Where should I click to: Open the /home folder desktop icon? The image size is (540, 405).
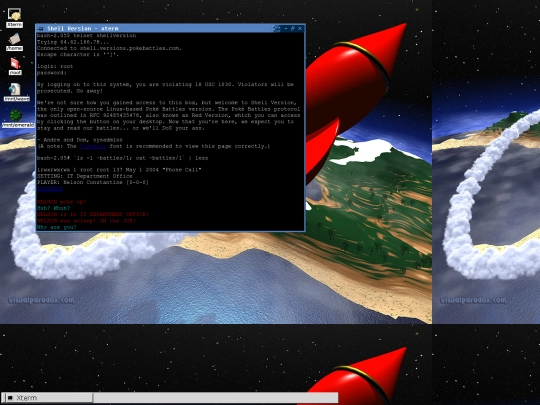14,42
